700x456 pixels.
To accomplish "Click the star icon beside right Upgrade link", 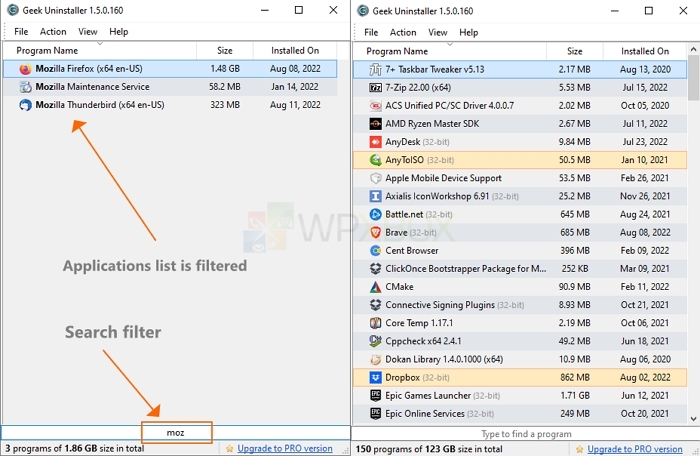I will 579,449.
